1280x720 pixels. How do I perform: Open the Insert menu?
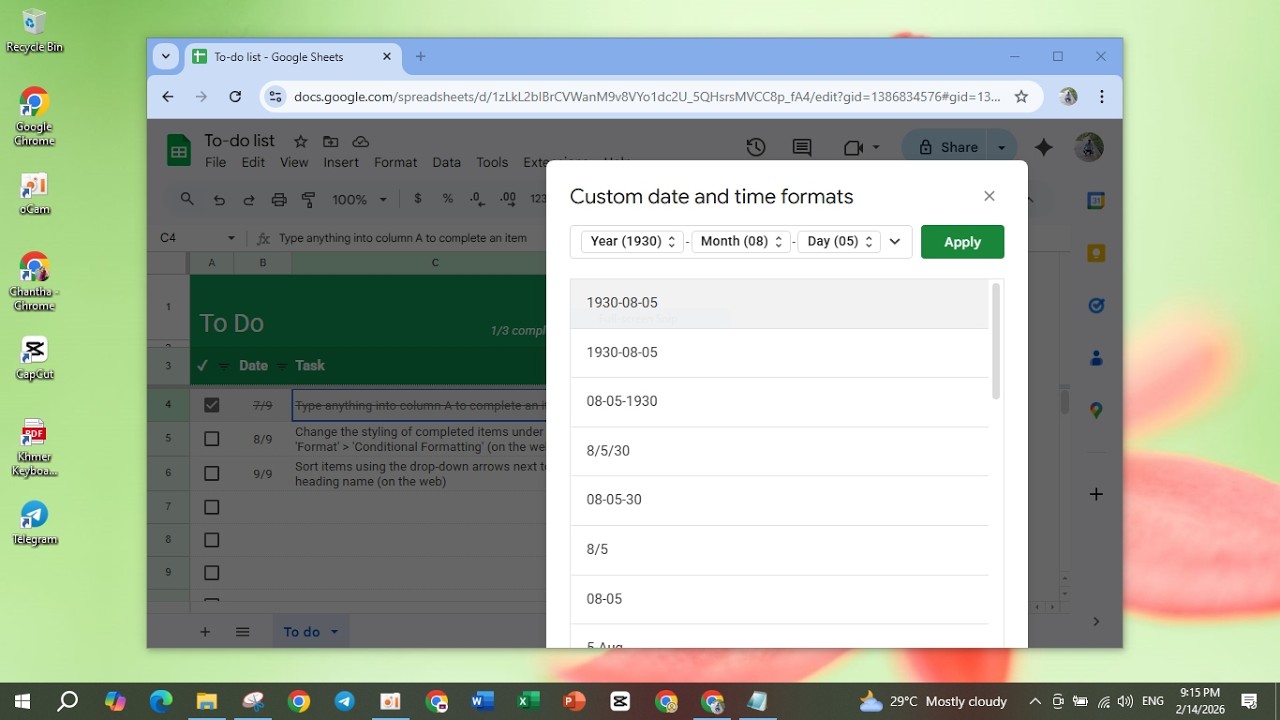point(341,162)
